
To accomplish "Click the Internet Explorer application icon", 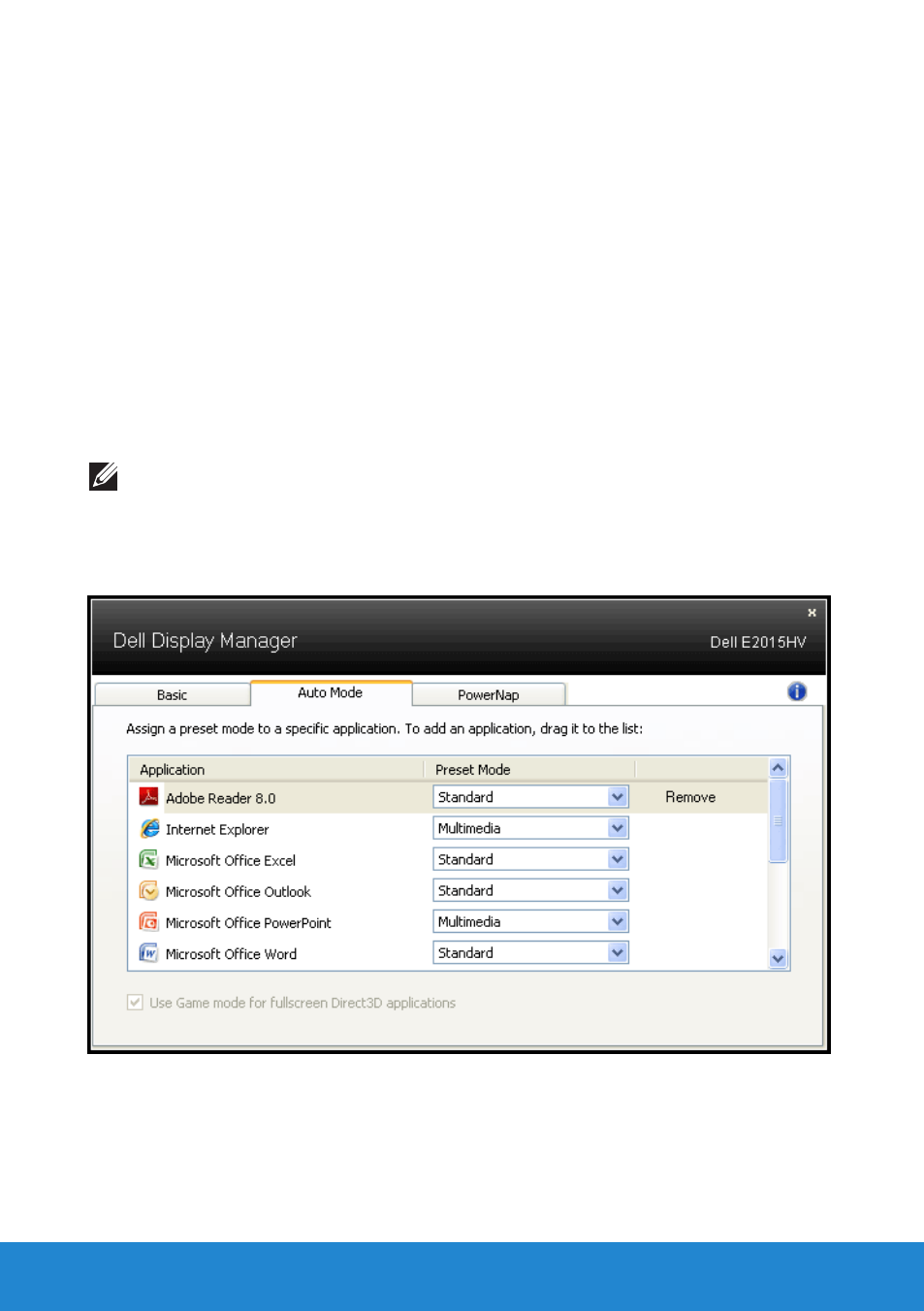I will [x=149, y=828].
